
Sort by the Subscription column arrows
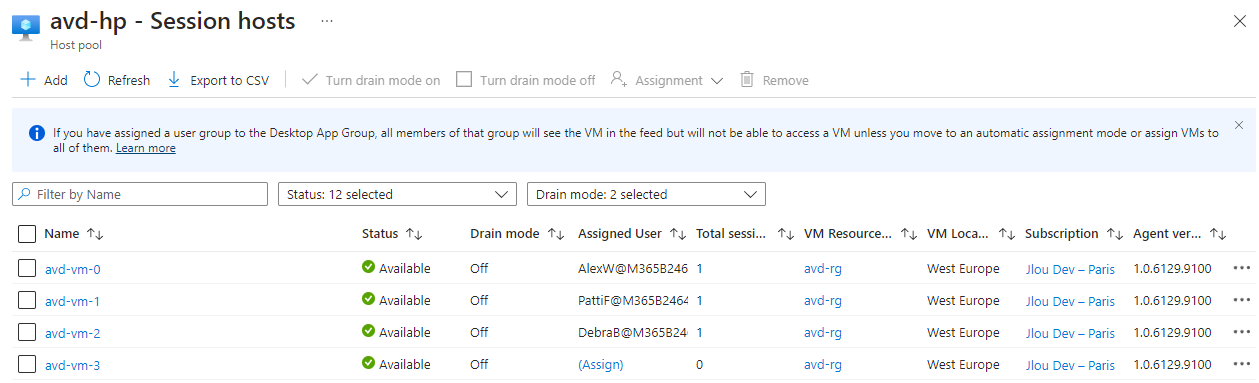click(x=1115, y=234)
